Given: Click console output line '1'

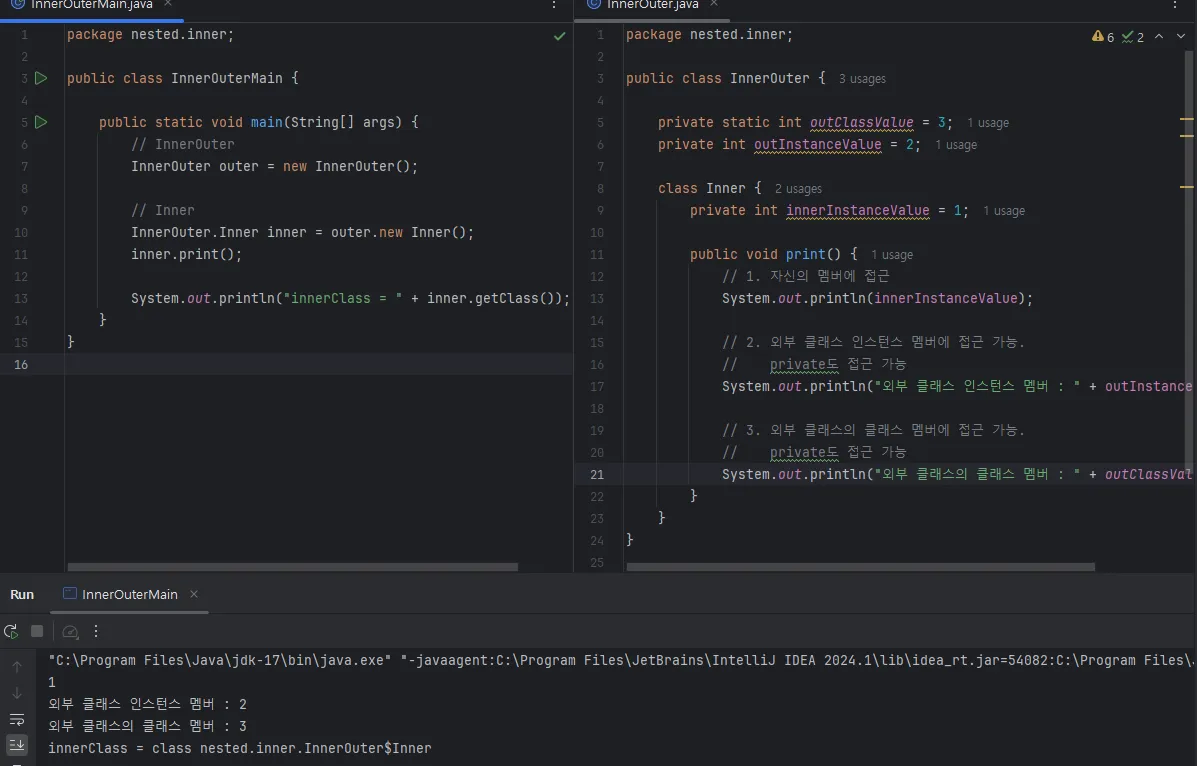Looking at the screenshot, I should 52,682.
